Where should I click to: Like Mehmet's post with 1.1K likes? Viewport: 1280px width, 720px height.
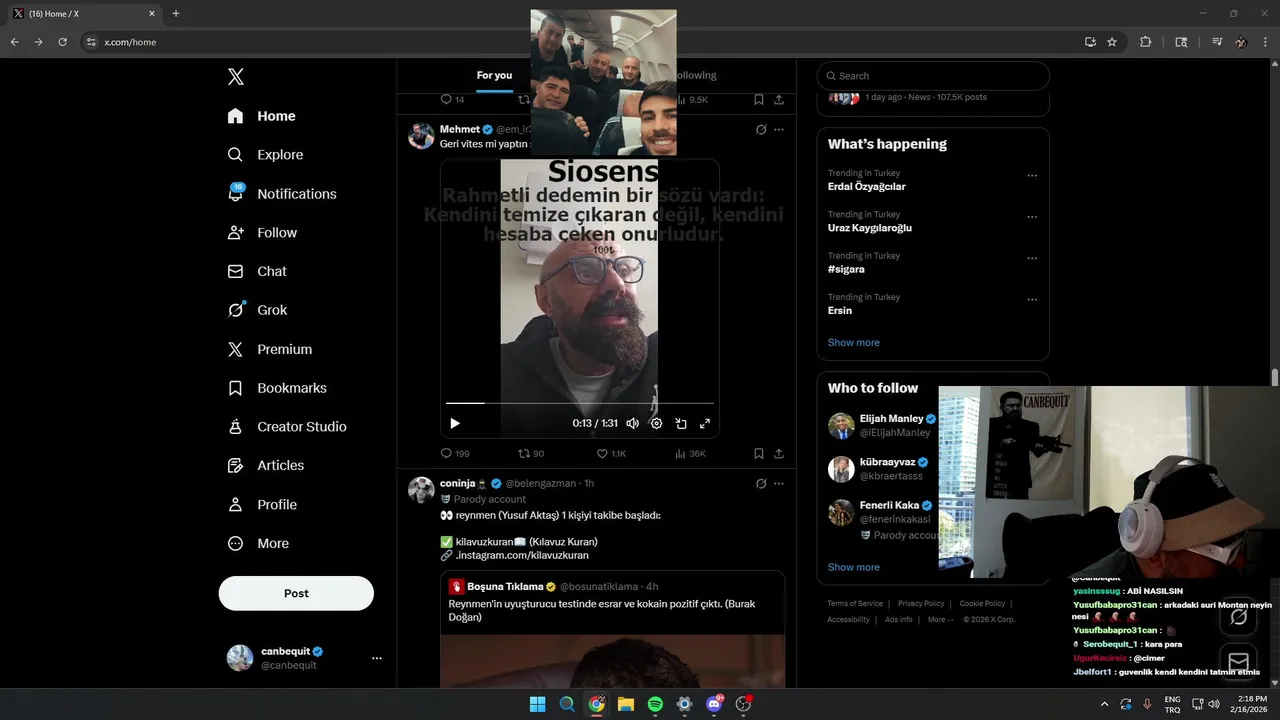(x=611, y=453)
